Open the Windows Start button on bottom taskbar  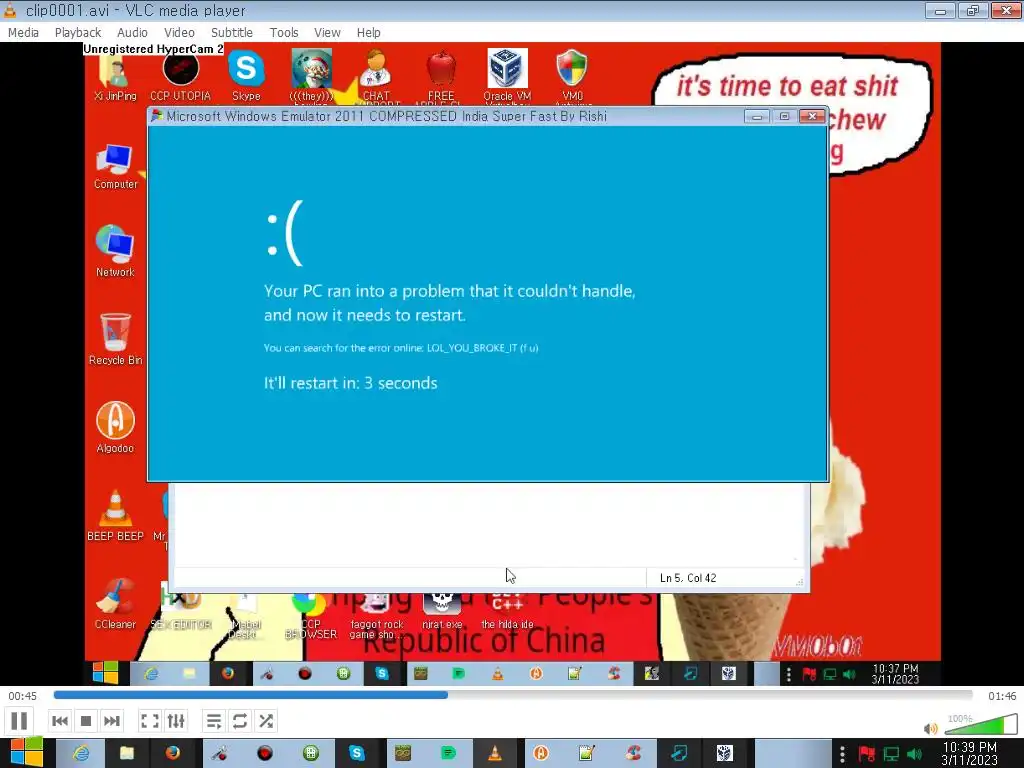click(x=27, y=752)
